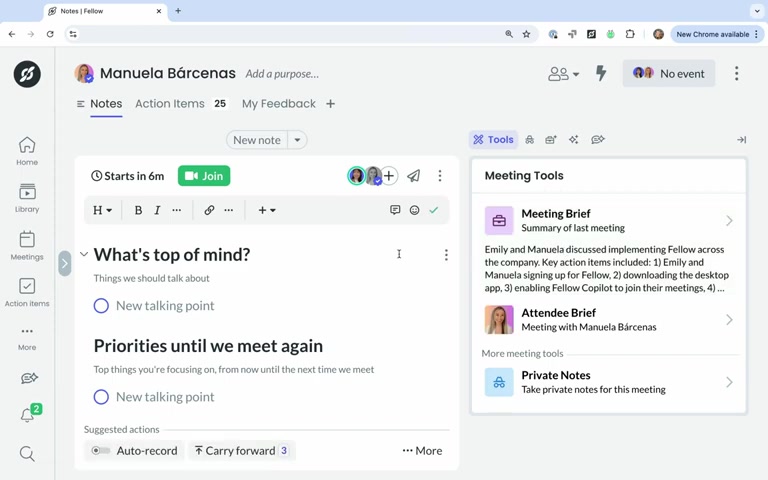Click the send notes paper plane icon
Viewport: 768px width, 480px height.
[x=414, y=176]
